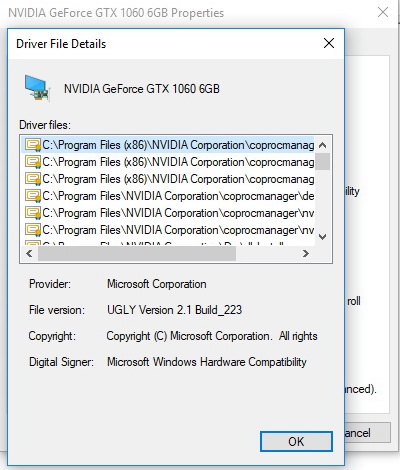The height and width of the screenshot is (470, 400).
Task: Click the horizontal scrollbar thumb under the driver files
Action: [x=137, y=254]
